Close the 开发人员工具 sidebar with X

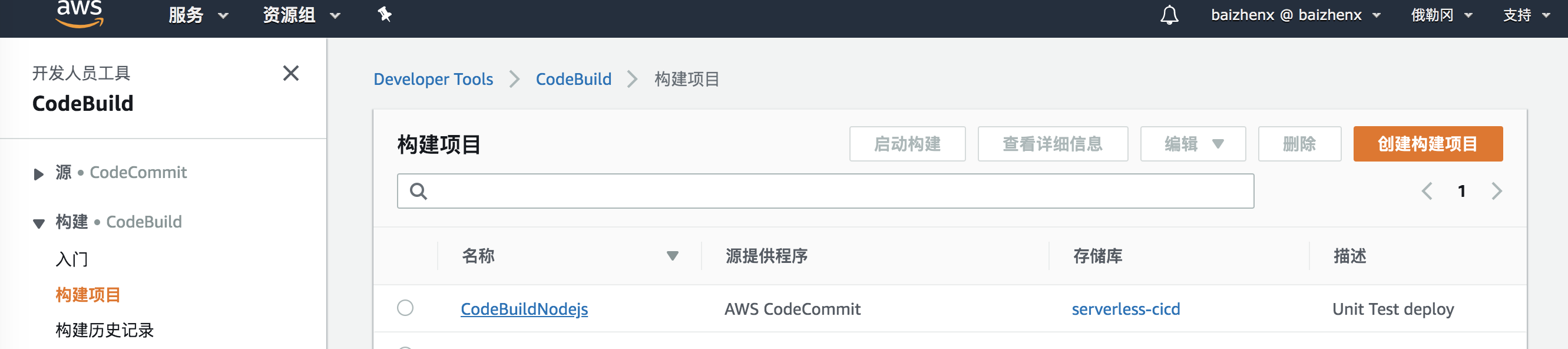coord(291,73)
